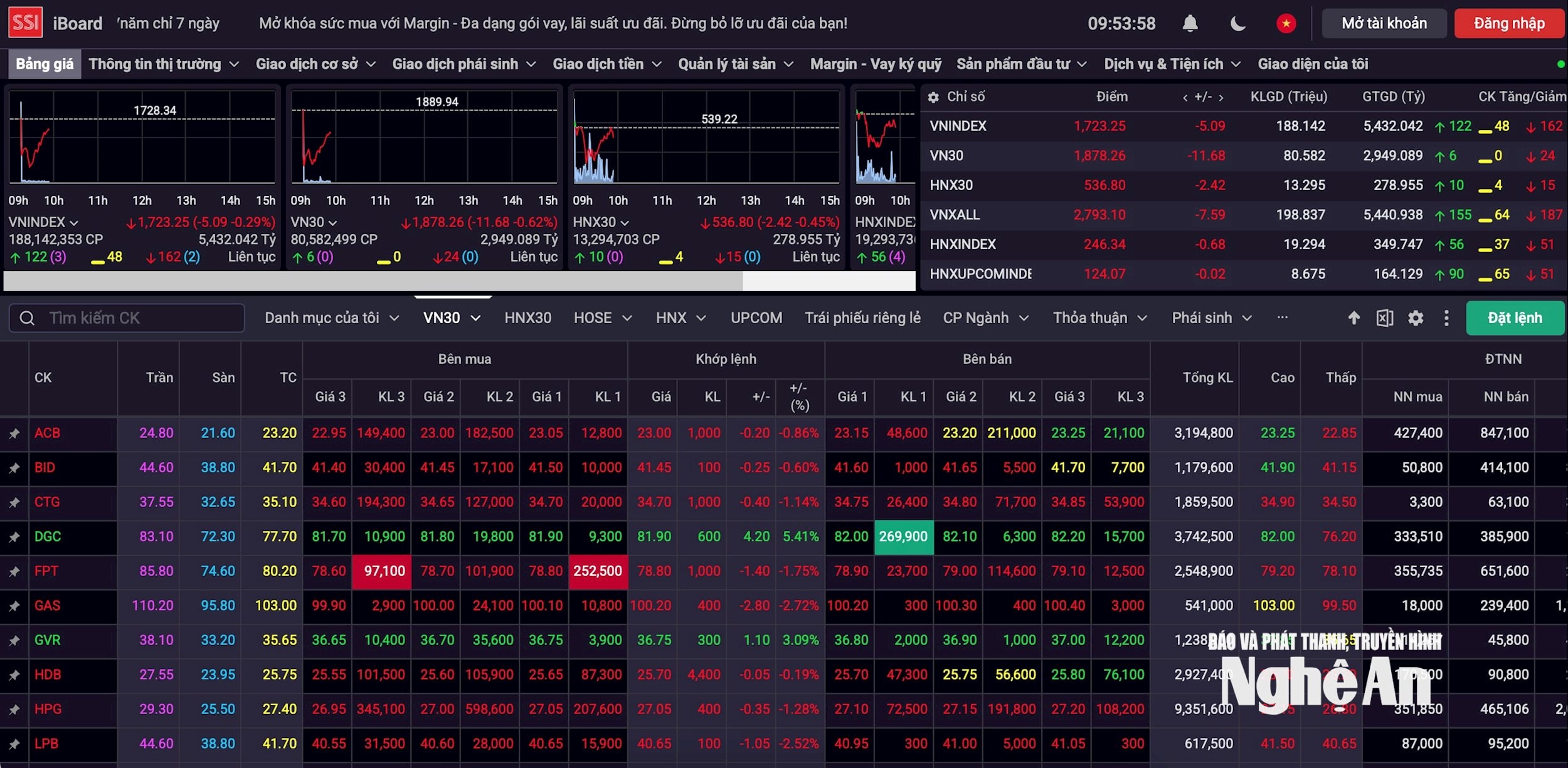This screenshot has width=1568, height=768.
Task: Click the Trần column header
Action: pos(159,378)
